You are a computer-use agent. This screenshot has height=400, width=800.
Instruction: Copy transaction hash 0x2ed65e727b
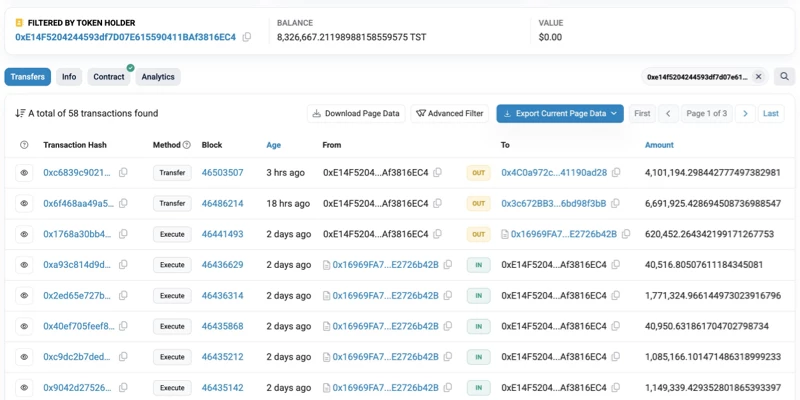tap(123, 295)
